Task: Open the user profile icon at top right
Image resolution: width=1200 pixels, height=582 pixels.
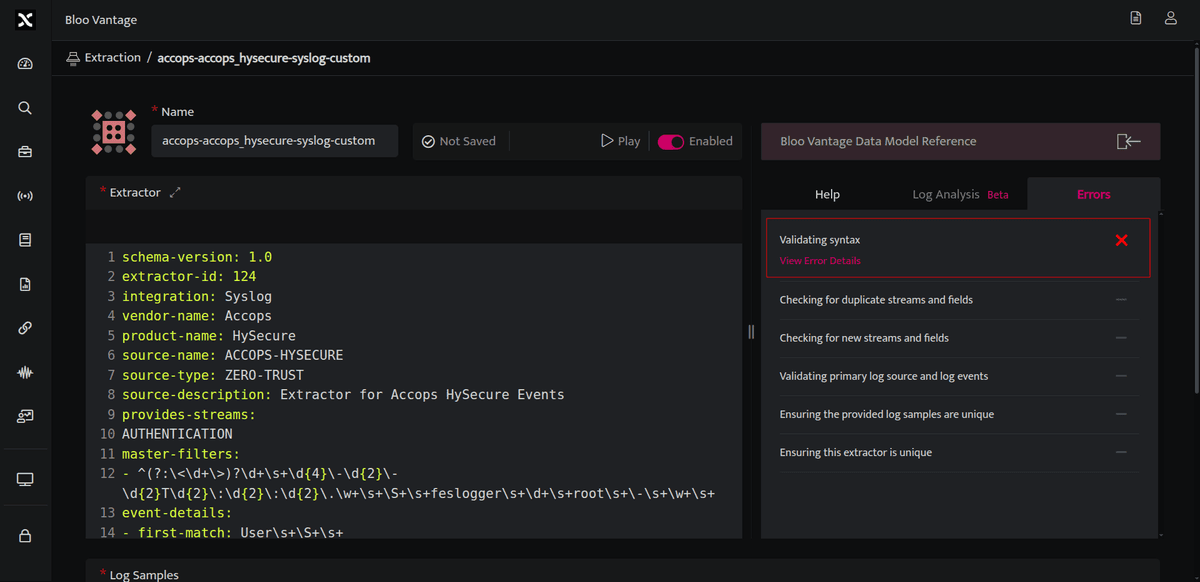Action: tap(1170, 18)
